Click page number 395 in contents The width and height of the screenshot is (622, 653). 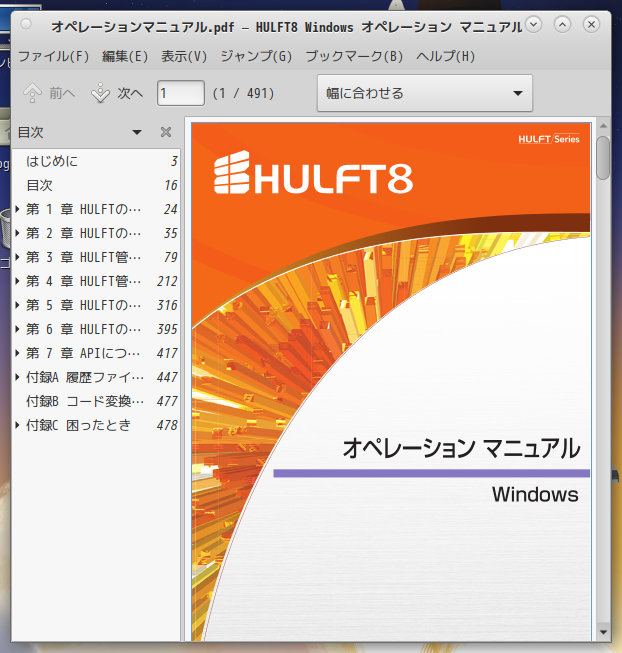coord(167,329)
